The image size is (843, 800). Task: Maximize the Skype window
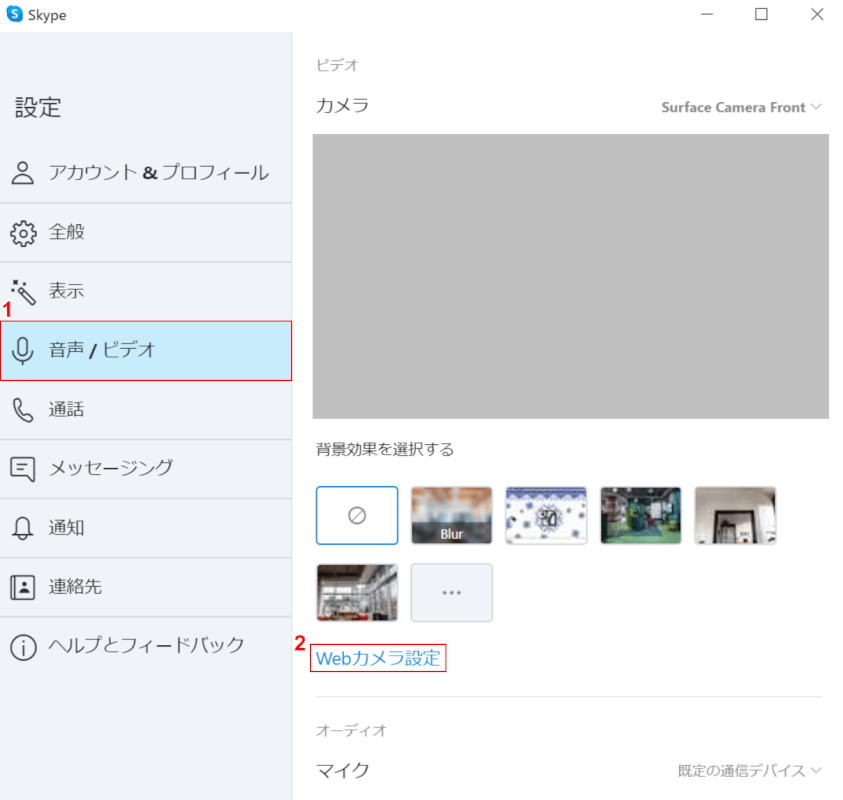761,14
